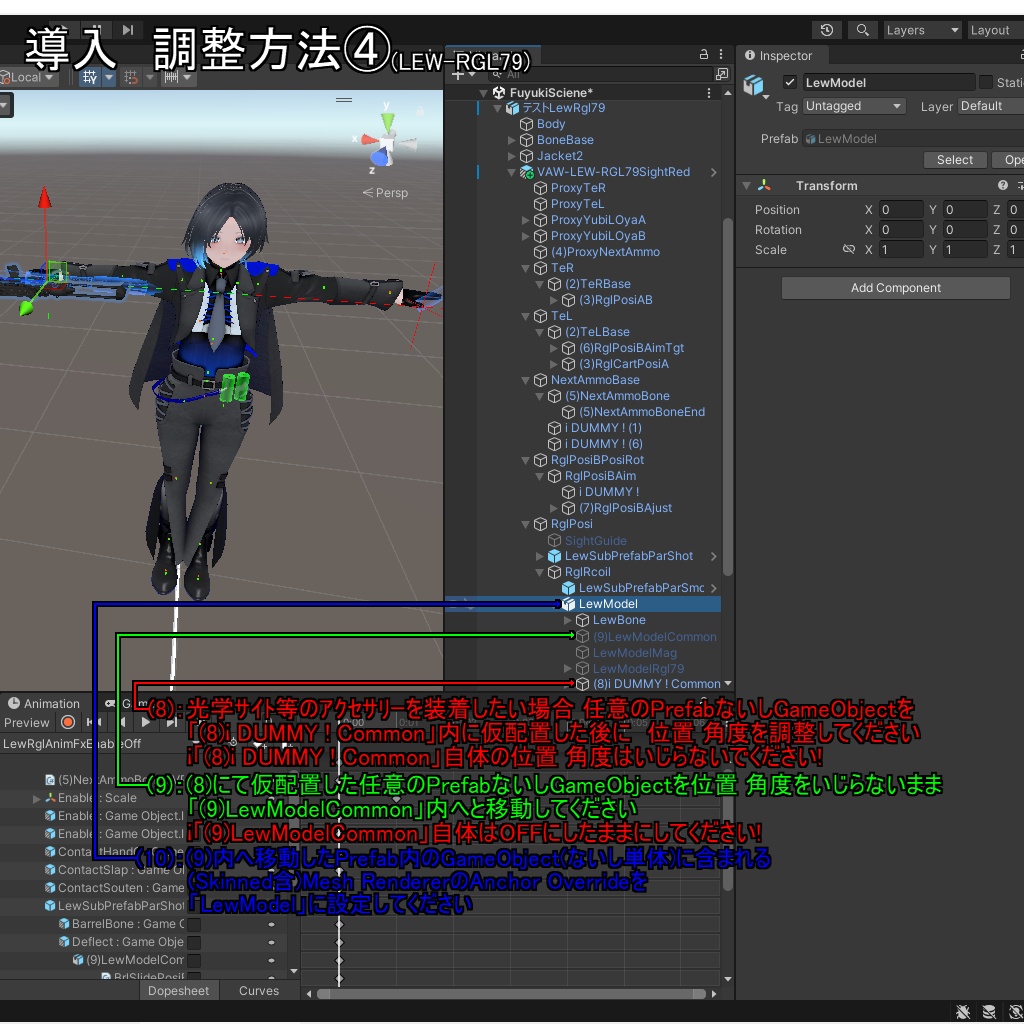
Task: Switch to the Animation tab
Action: point(44,703)
